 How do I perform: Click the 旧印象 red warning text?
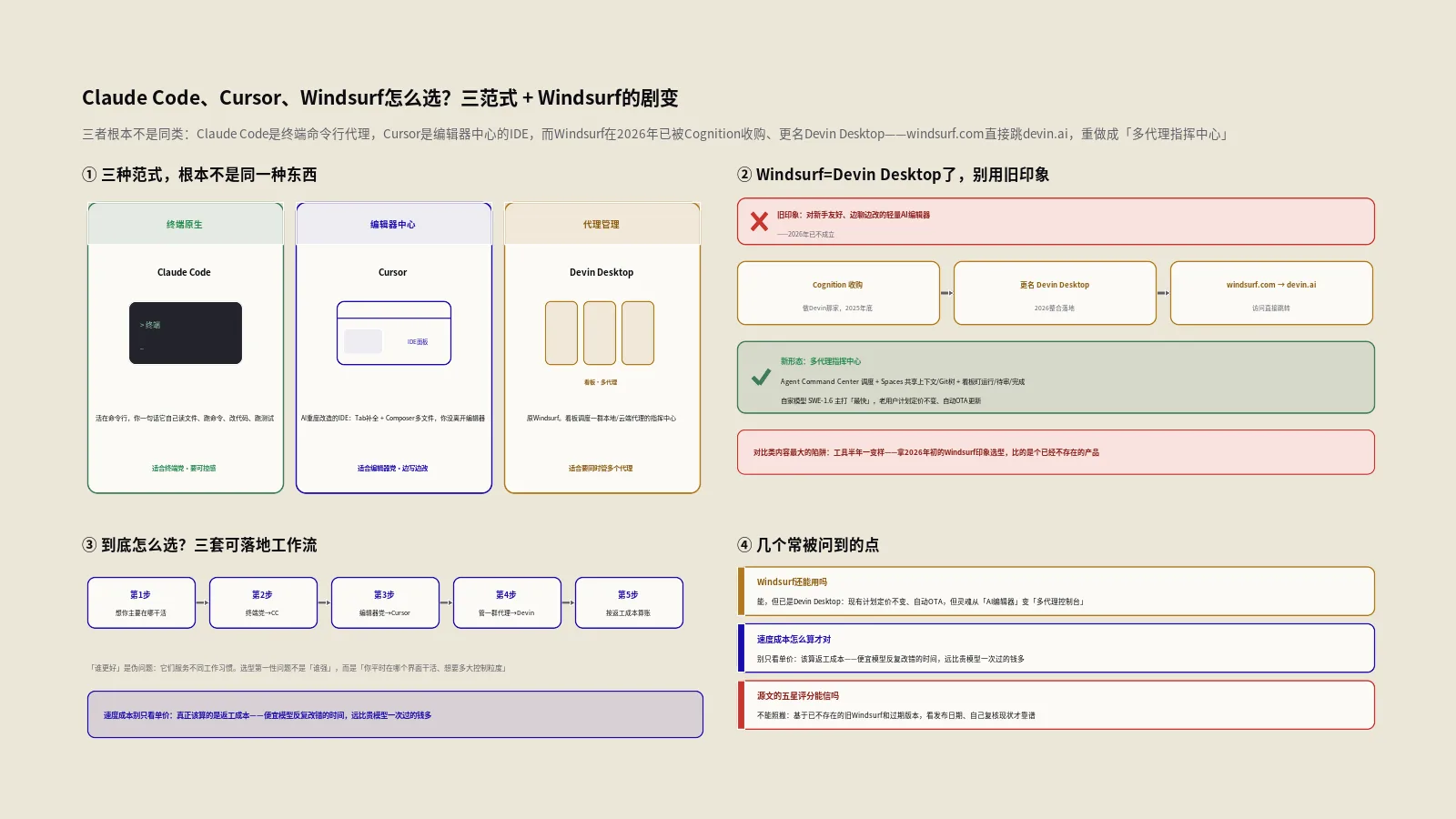click(854, 216)
